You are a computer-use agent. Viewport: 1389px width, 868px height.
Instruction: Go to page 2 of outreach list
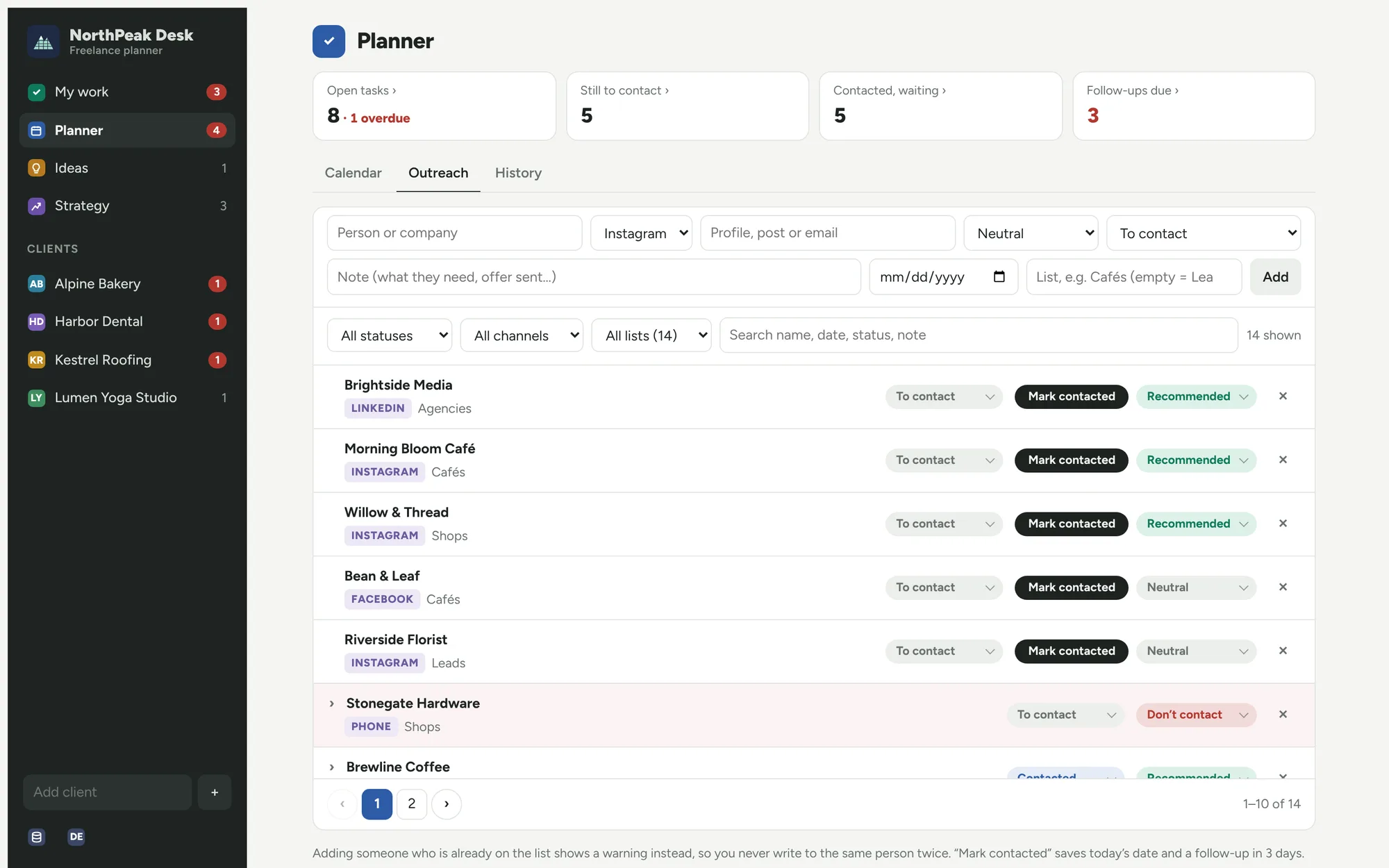[x=412, y=804]
